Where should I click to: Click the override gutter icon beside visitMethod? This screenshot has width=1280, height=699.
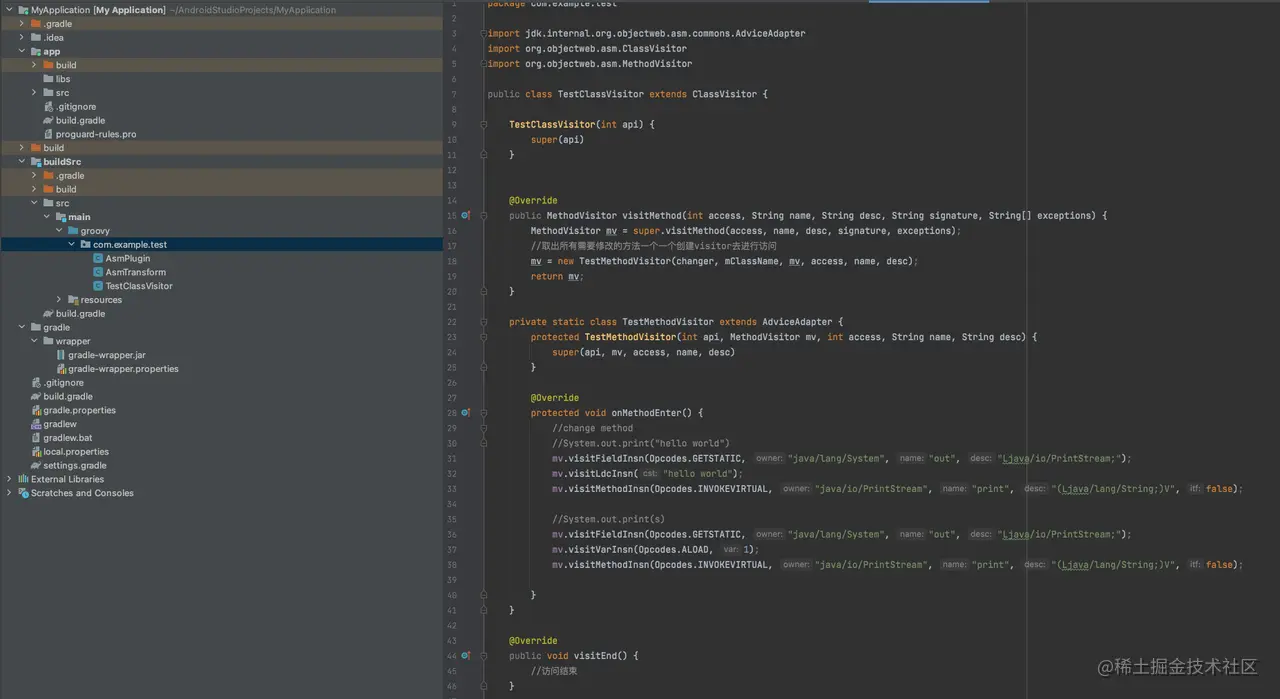pyautogui.click(x=465, y=215)
